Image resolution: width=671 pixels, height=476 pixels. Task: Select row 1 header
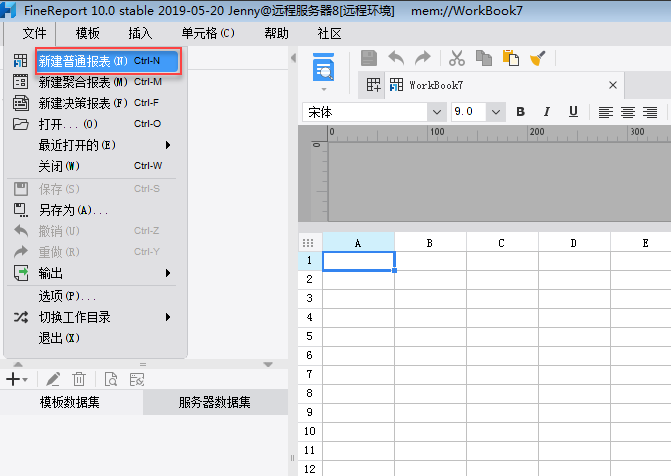310,260
